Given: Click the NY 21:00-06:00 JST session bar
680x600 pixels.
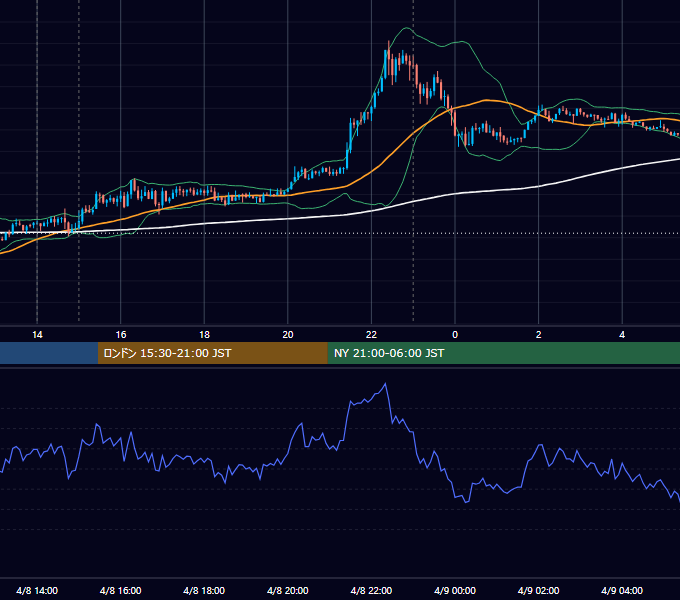Looking at the screenshot, I should coord(503,353).
